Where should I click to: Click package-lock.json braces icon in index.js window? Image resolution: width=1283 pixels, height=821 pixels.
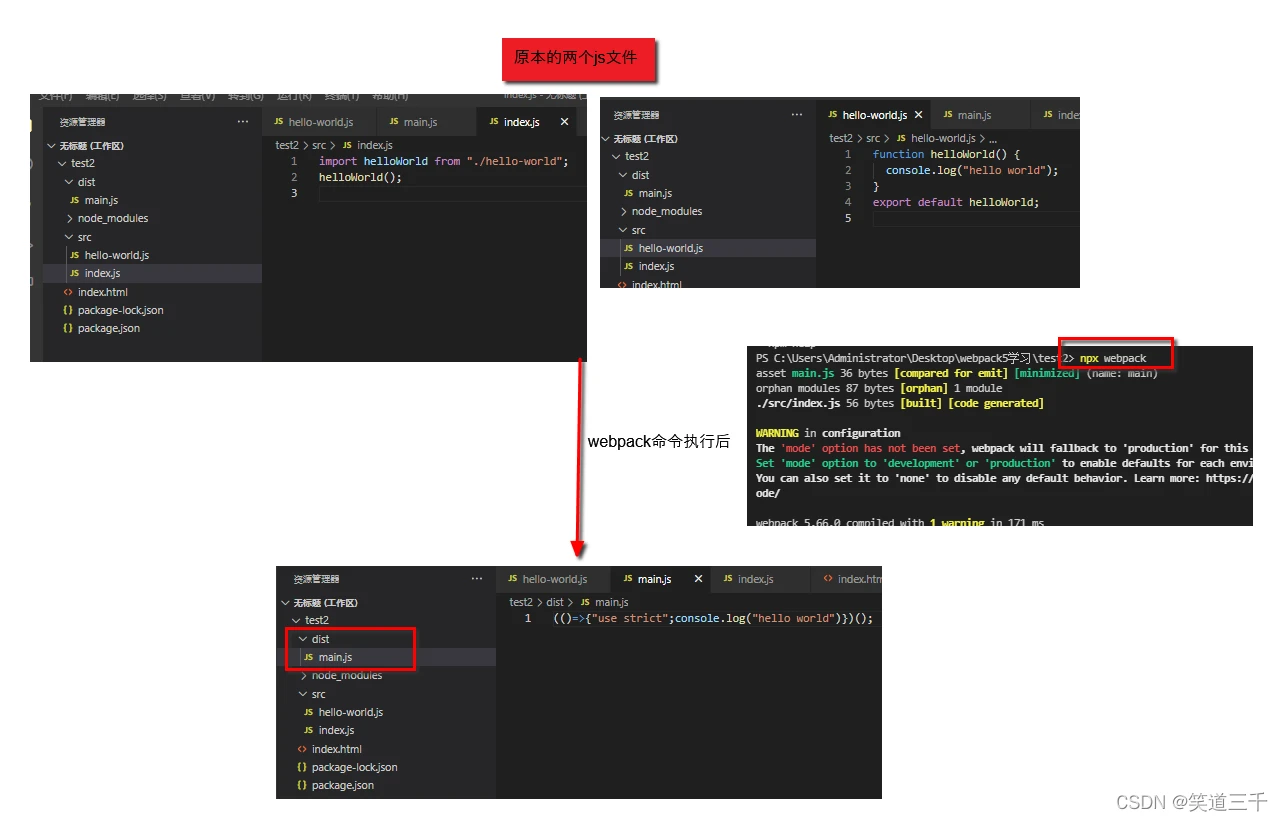[68, 310]
